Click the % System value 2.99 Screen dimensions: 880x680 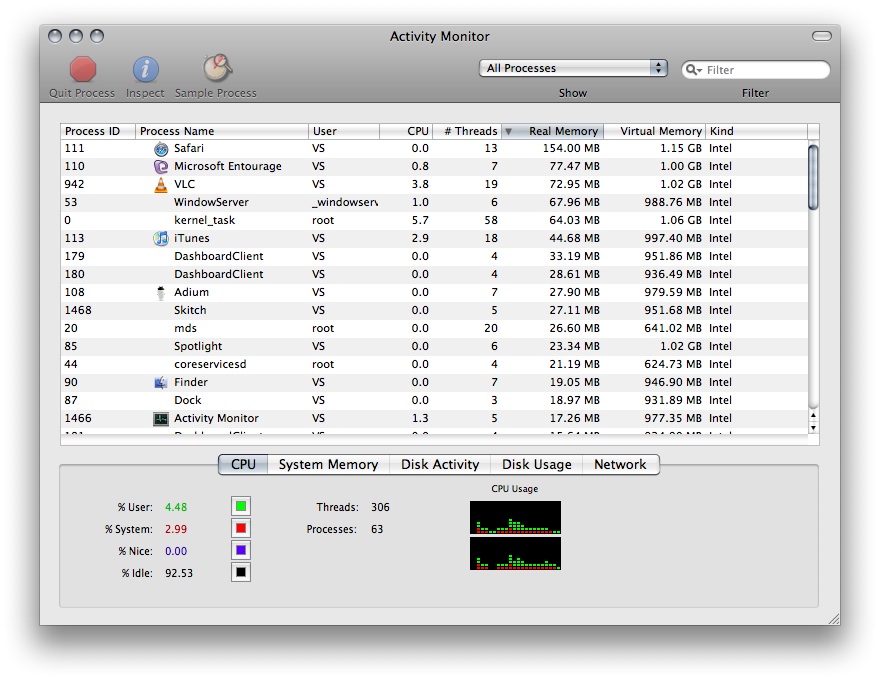pos(176,529)
